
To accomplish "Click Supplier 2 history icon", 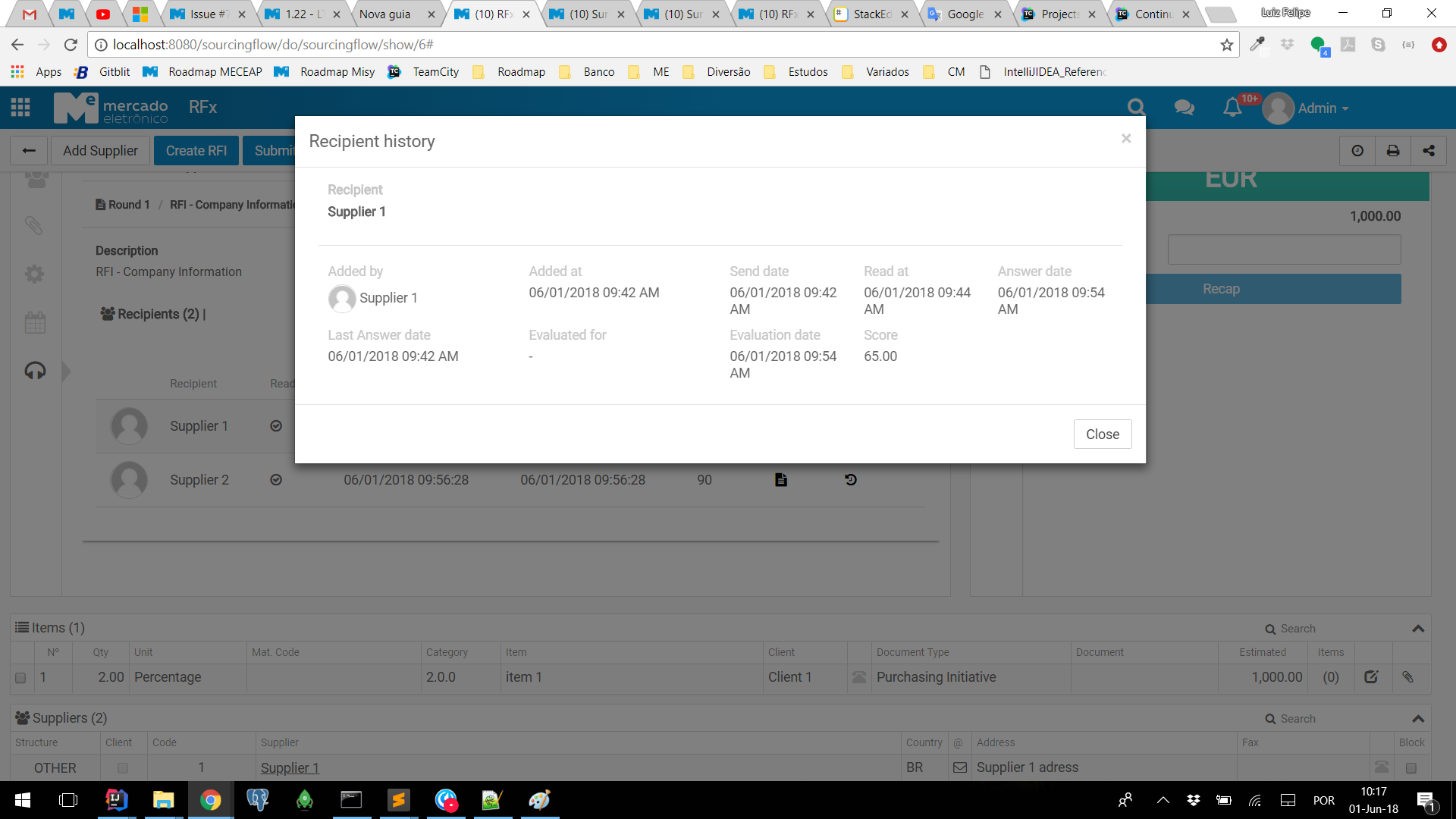I will pyautogui.click(x=851, y=480).
